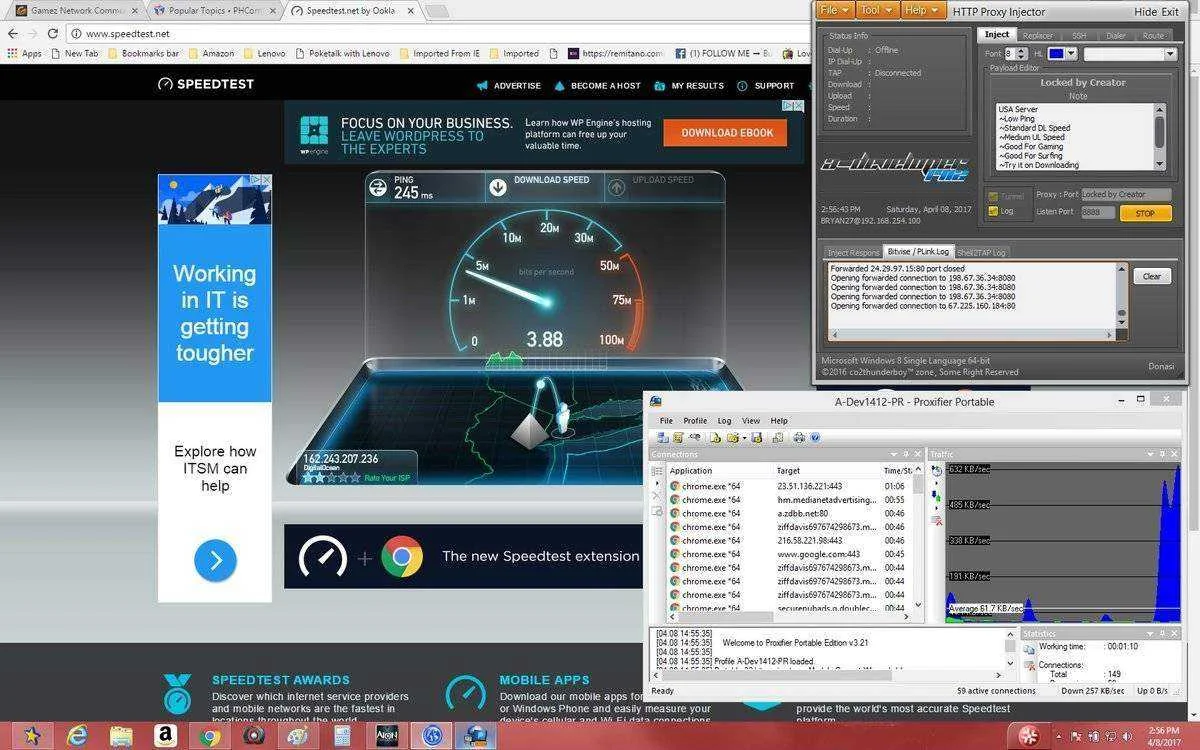The image size is (1200, 750).
Task: Open the Traffic pane dropdown arrow
Action: (1150, 454)
